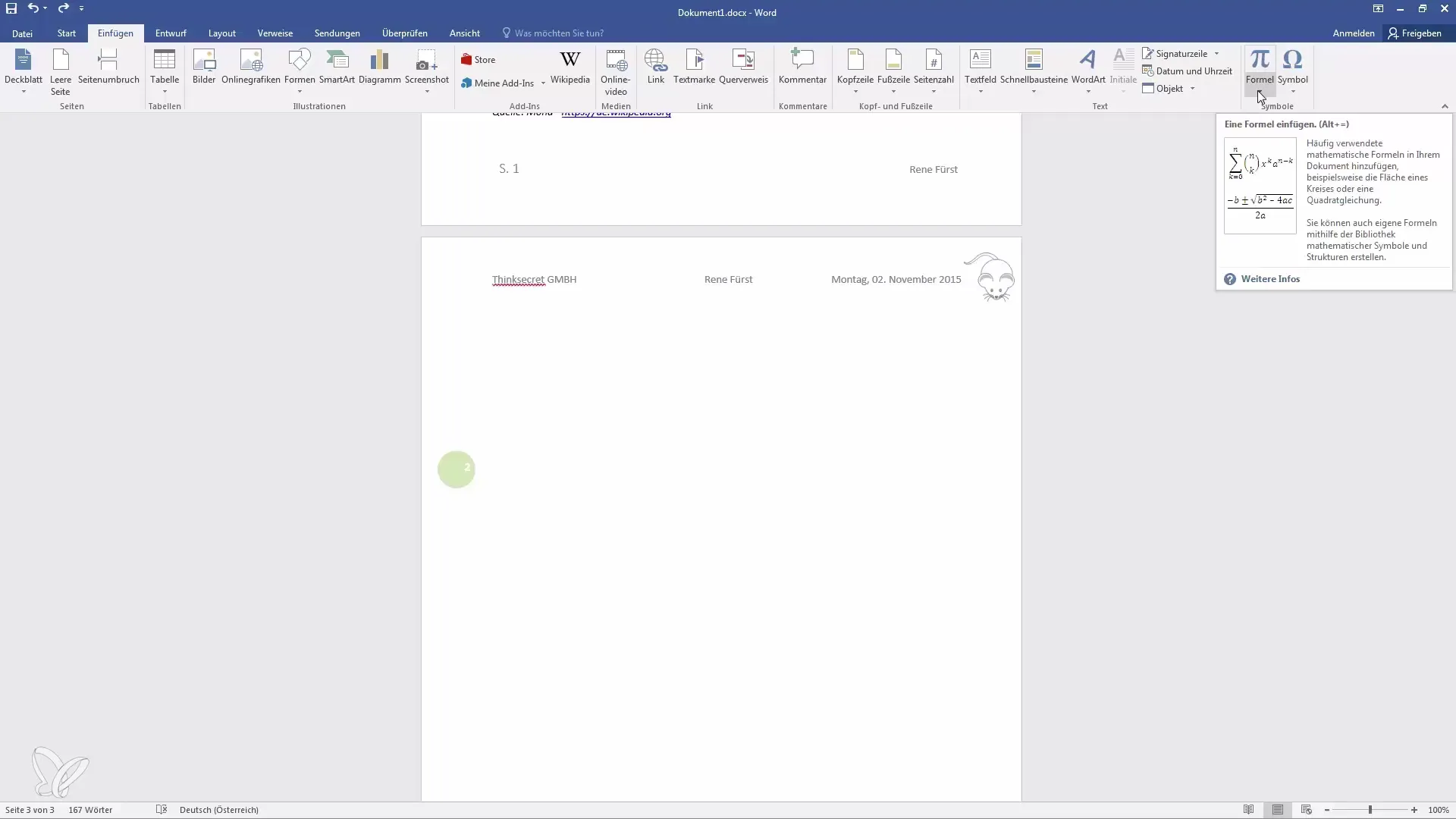Switch to the Layout tab

(x=222, y=33)
